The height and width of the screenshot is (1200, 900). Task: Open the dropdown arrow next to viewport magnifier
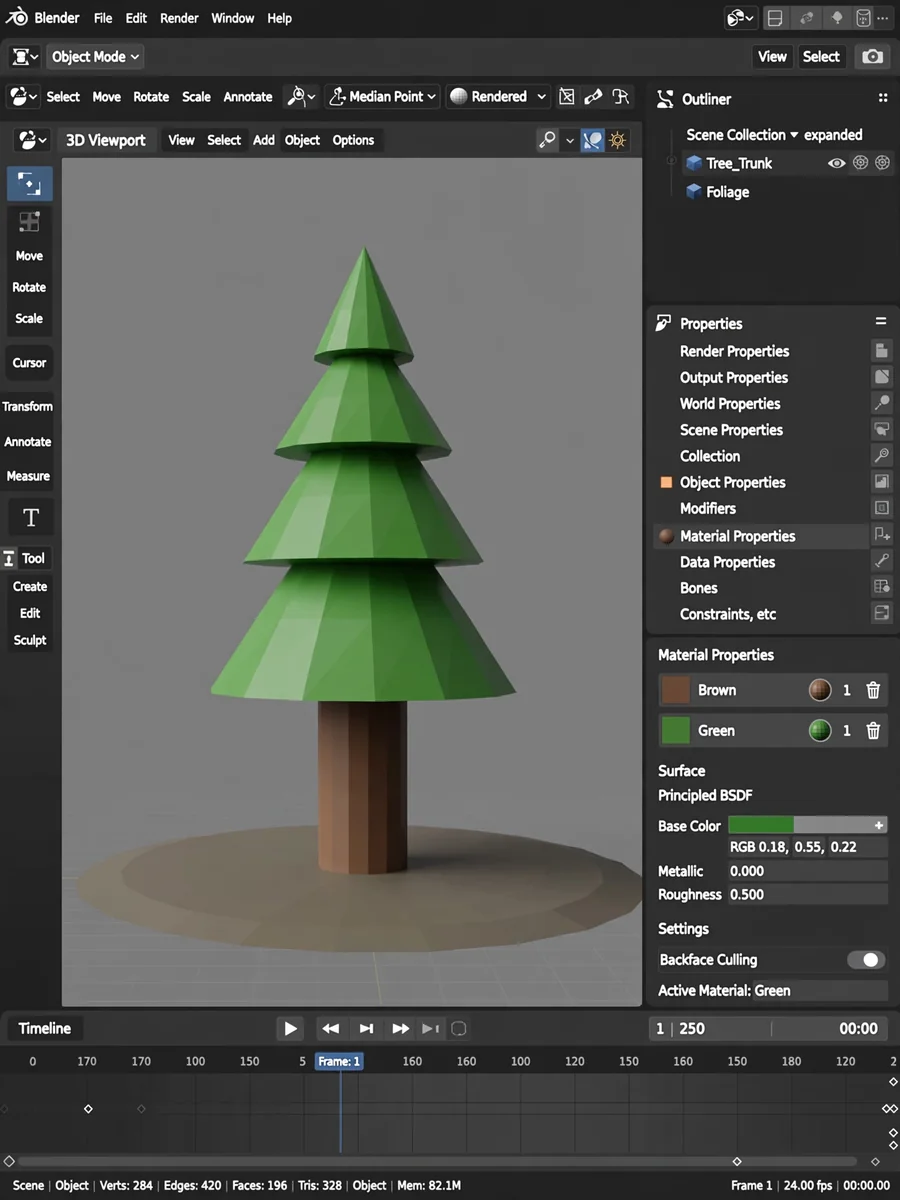[x=570, y=141]
